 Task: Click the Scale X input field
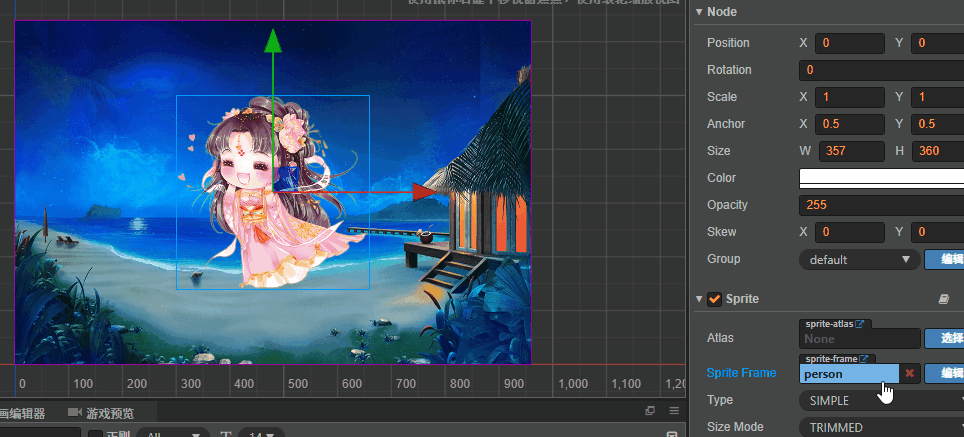850,97
